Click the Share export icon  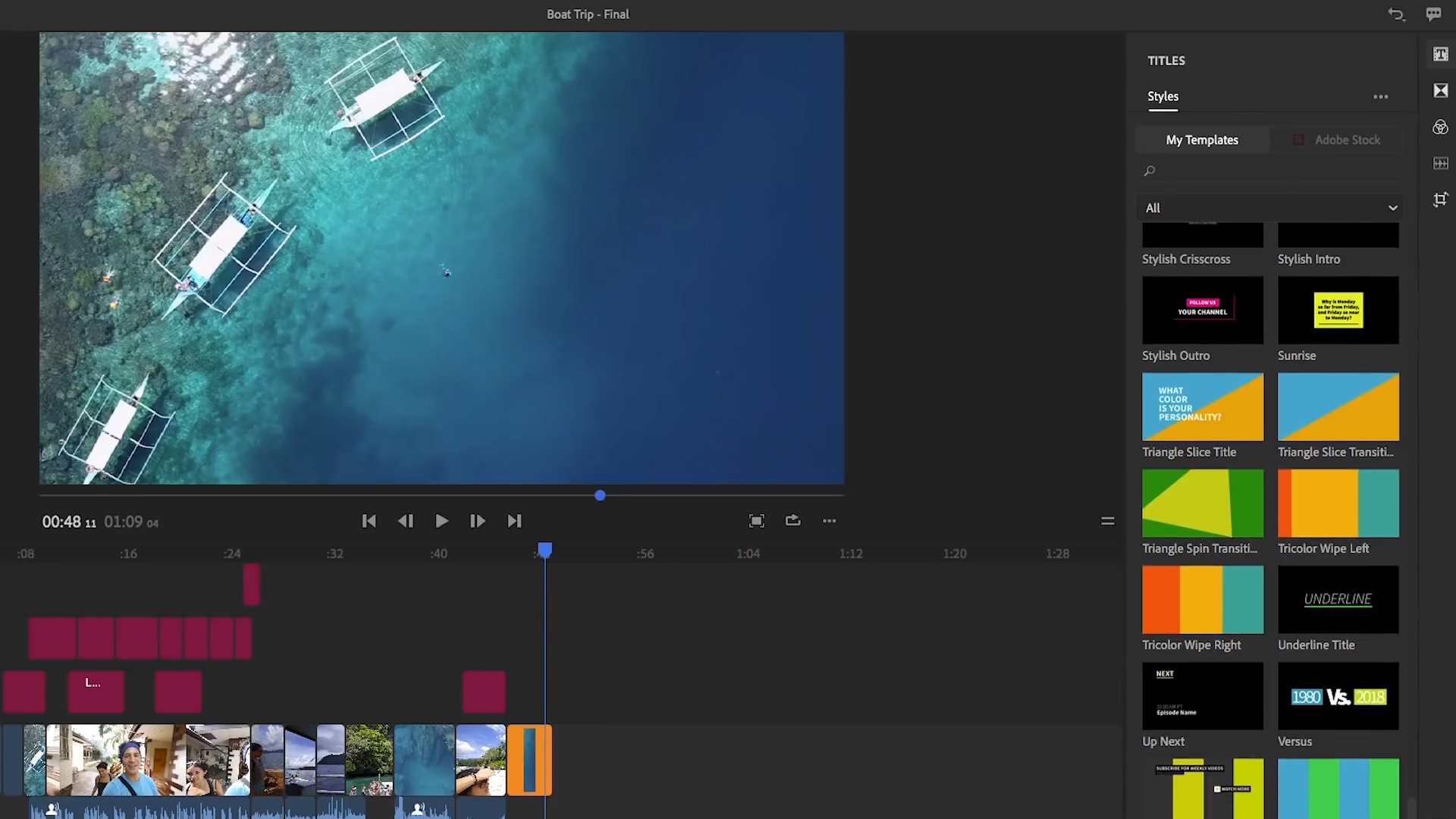coord(792,521)
